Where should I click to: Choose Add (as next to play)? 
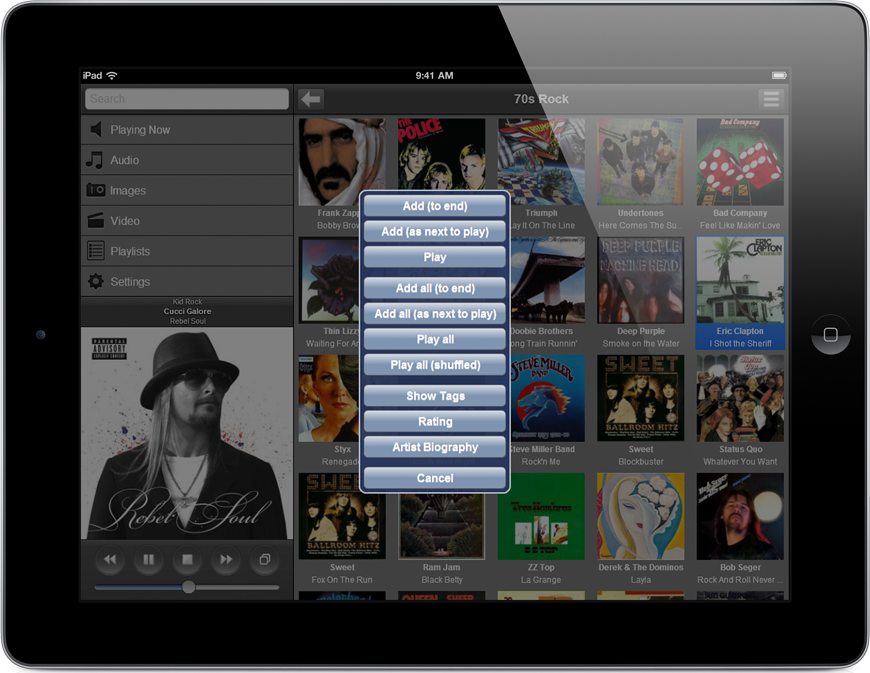point(435,231)
